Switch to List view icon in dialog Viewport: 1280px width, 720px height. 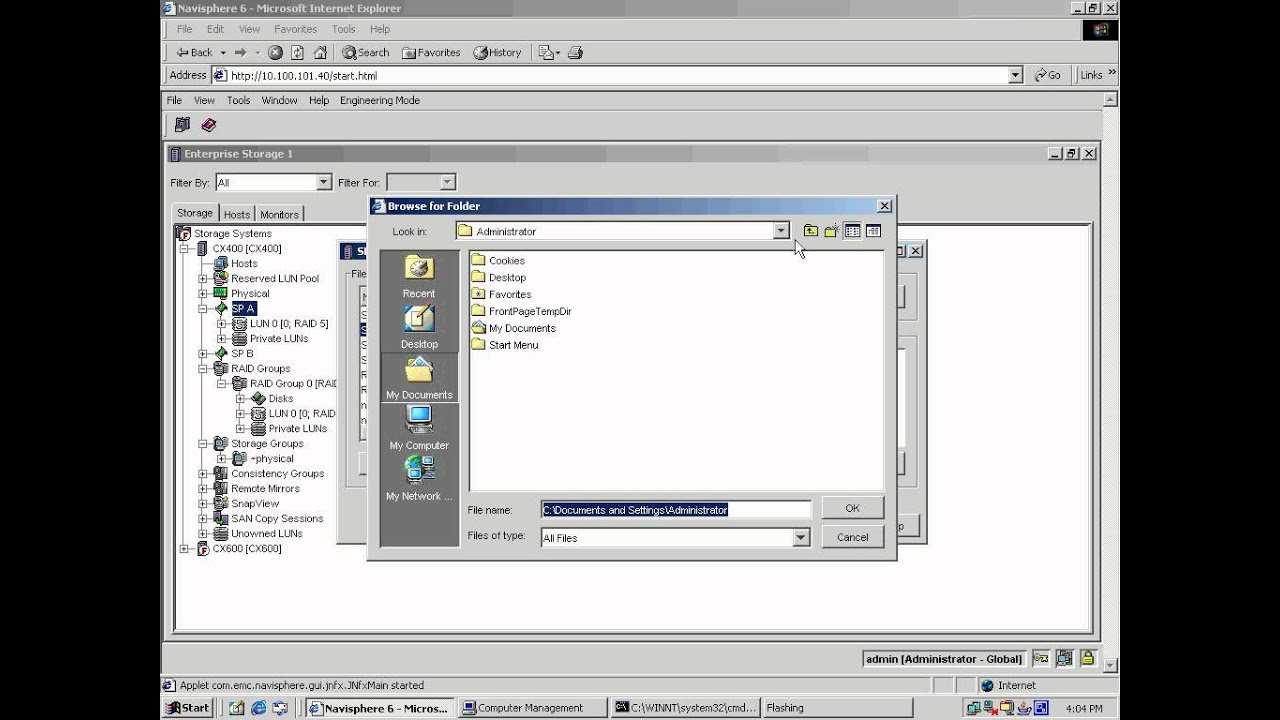click(852, 231)
